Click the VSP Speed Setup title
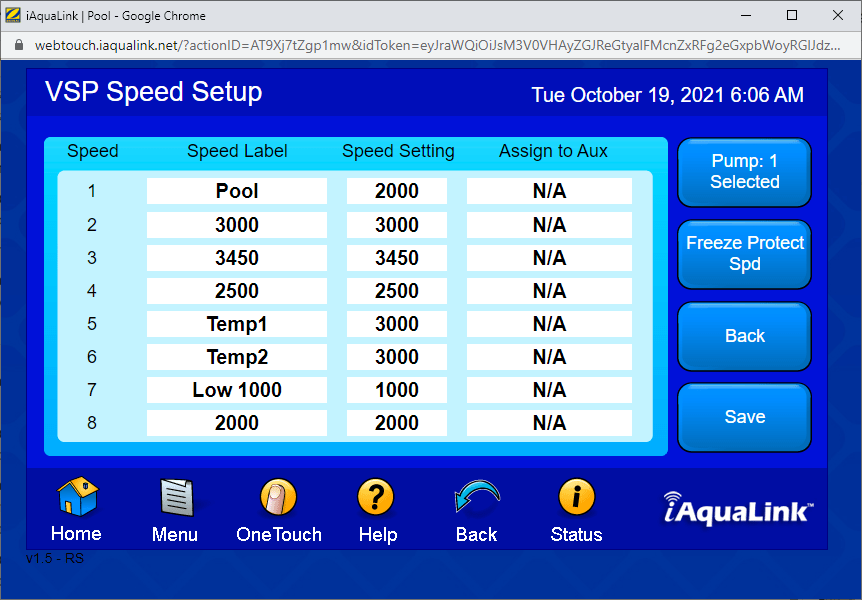The image size is (862, 600). pyautogui.click(x=153, y=92)
